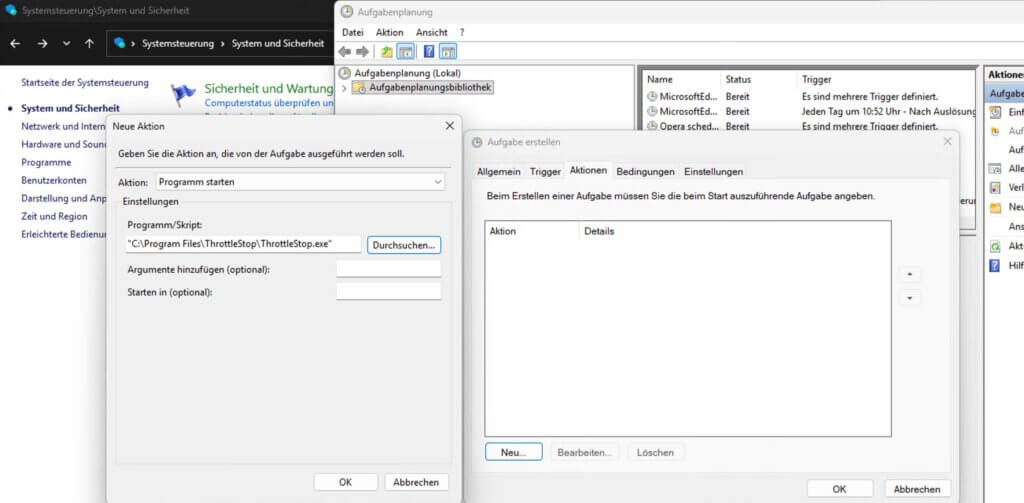This screenshot has width=1024, height=503.
Task: Click the Neu... button in Aufgabe erstellen
Action: (x=513, y=452)
